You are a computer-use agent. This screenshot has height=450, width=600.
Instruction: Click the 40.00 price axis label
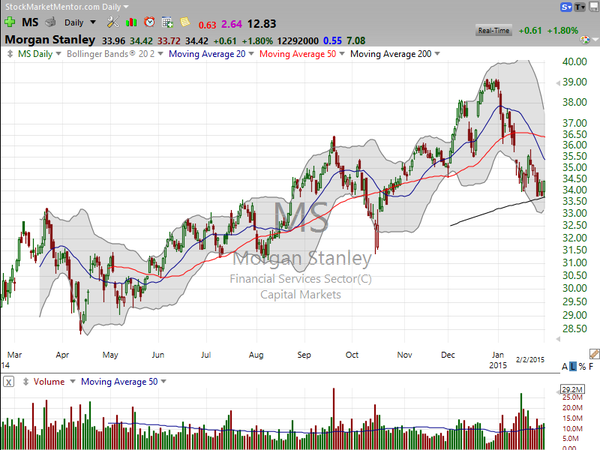click(x=574, y=62)
